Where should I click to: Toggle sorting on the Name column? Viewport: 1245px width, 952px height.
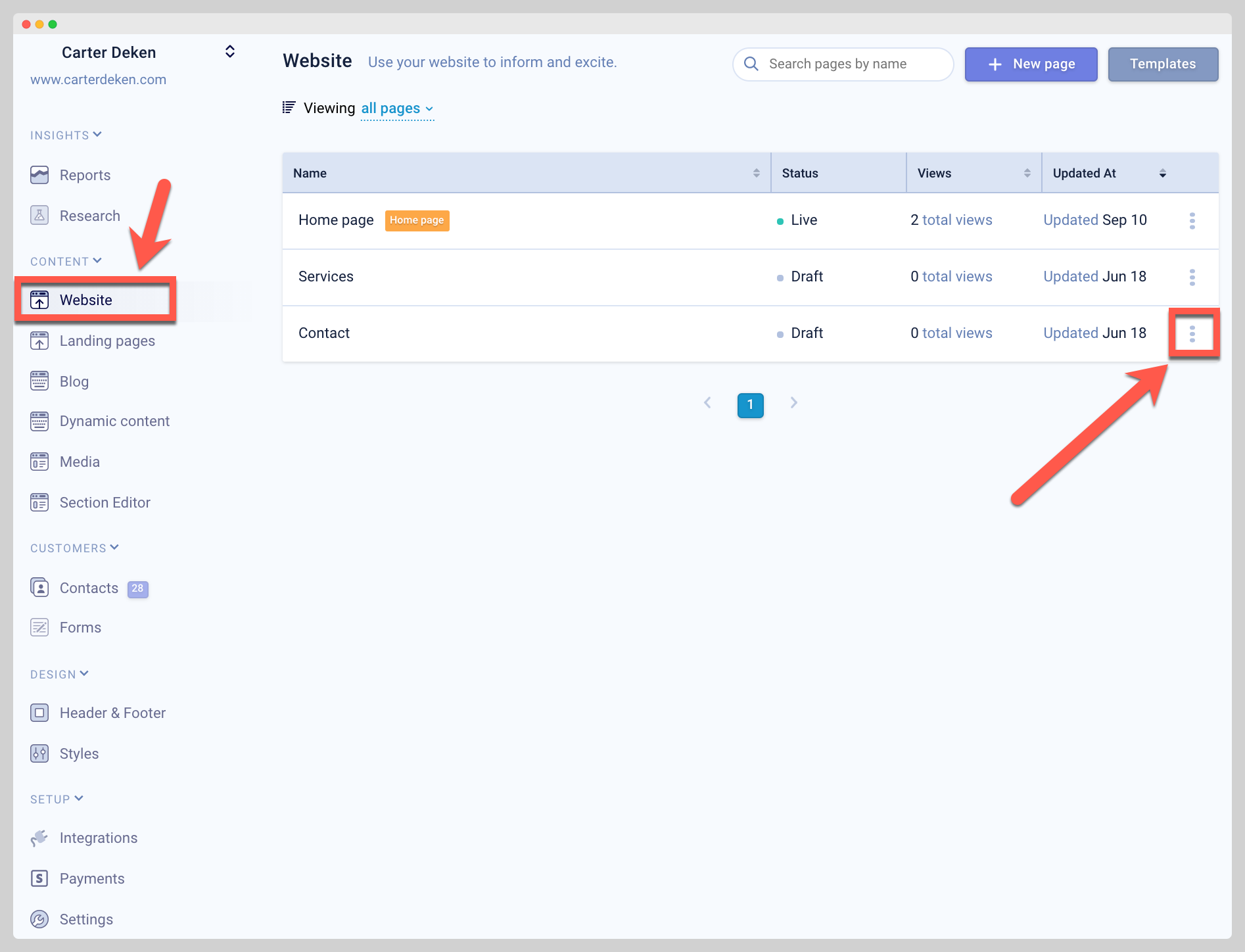click(757, 173)
